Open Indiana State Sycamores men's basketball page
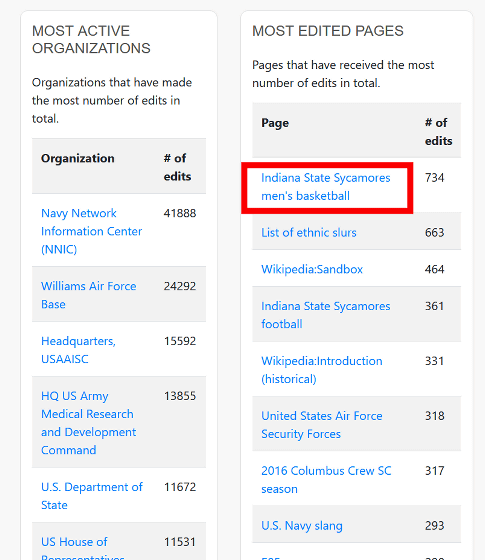 326,187
